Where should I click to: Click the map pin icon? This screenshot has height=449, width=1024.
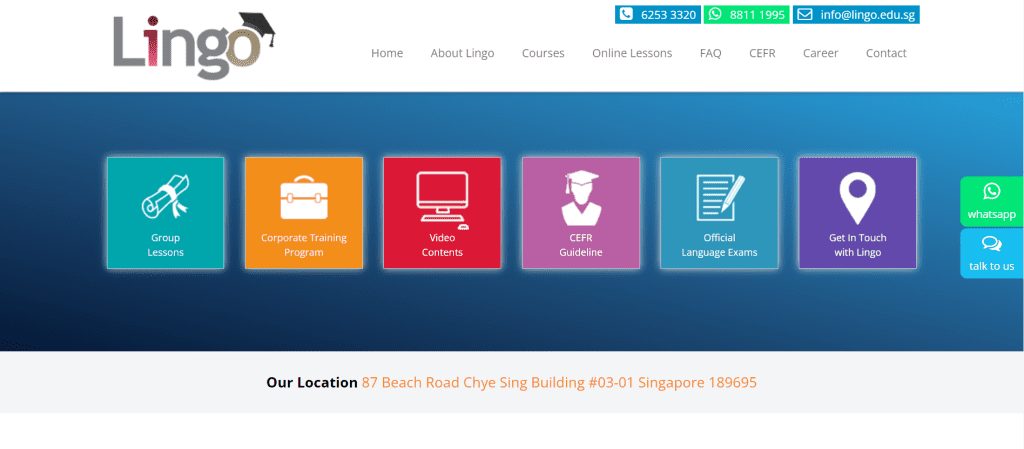tap(857, 198)
